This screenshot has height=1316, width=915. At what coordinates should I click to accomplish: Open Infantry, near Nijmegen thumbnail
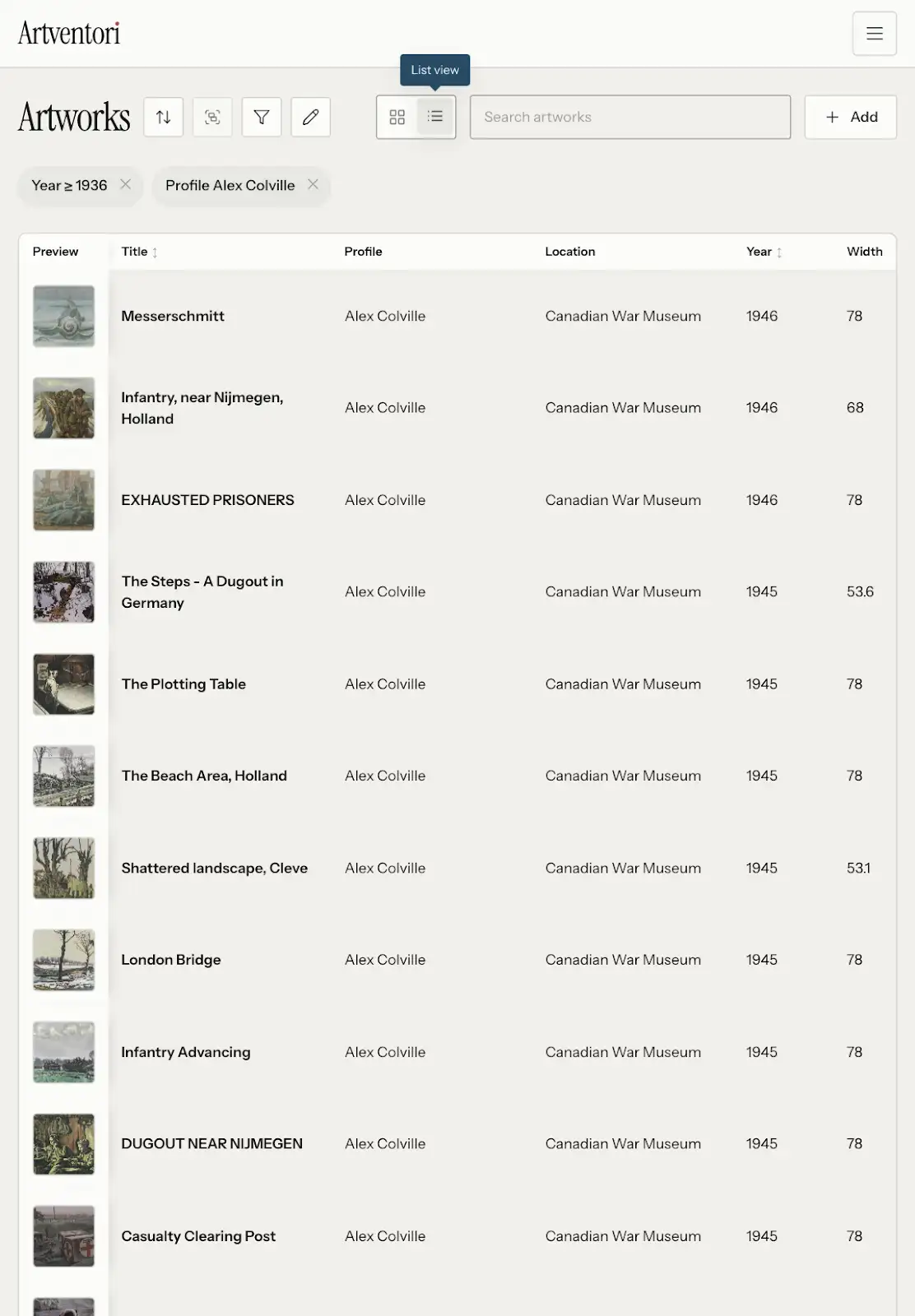coord(64,408)
